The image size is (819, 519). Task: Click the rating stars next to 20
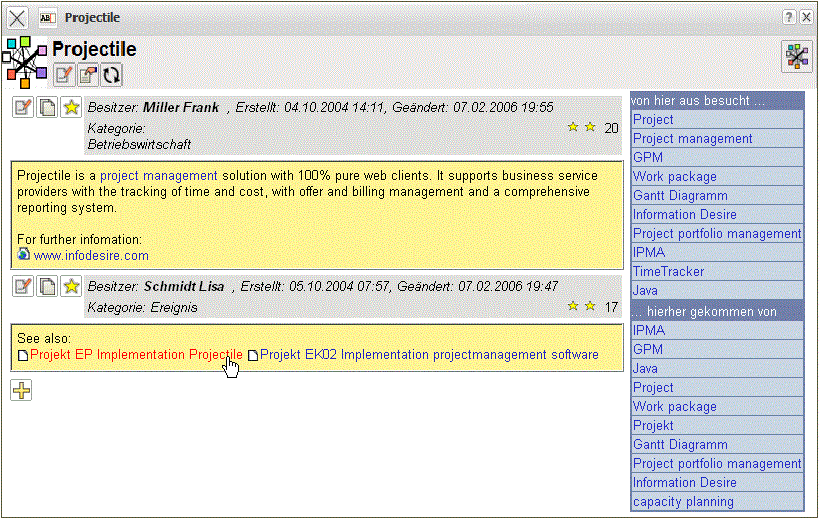pos(581,127)
